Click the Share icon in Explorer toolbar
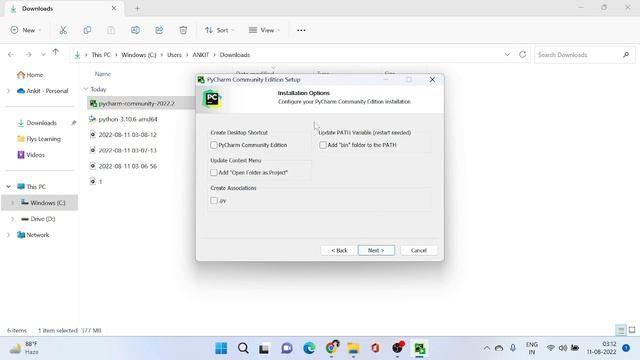The height and width of the screenshot is (360, 640). click(x=159, y=30)
